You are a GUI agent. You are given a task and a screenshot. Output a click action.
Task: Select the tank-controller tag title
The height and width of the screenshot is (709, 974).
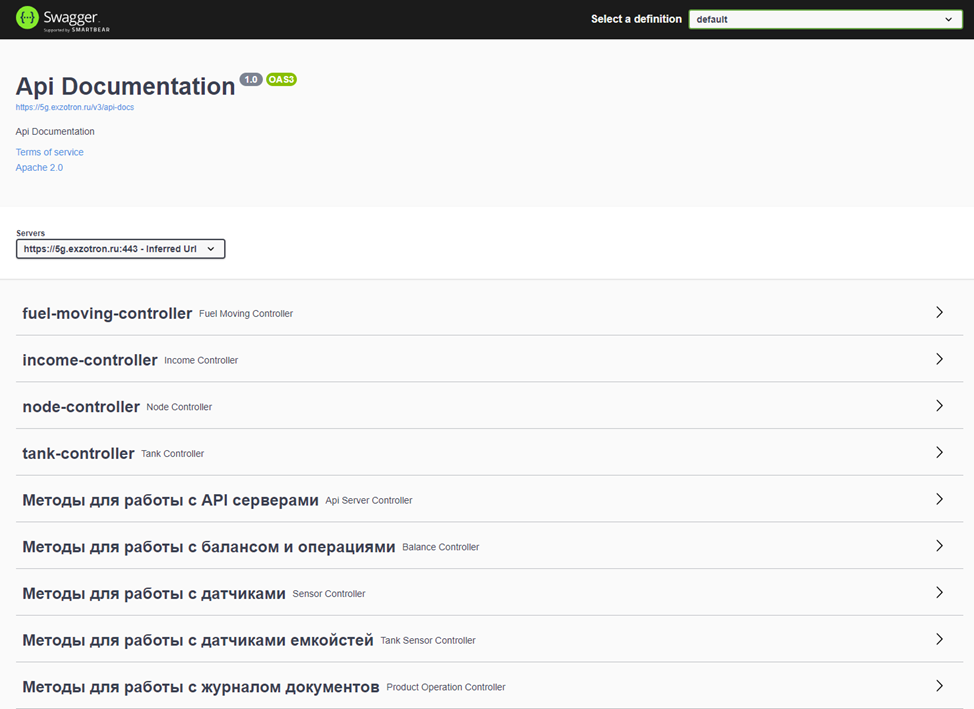tap(78, 453)
